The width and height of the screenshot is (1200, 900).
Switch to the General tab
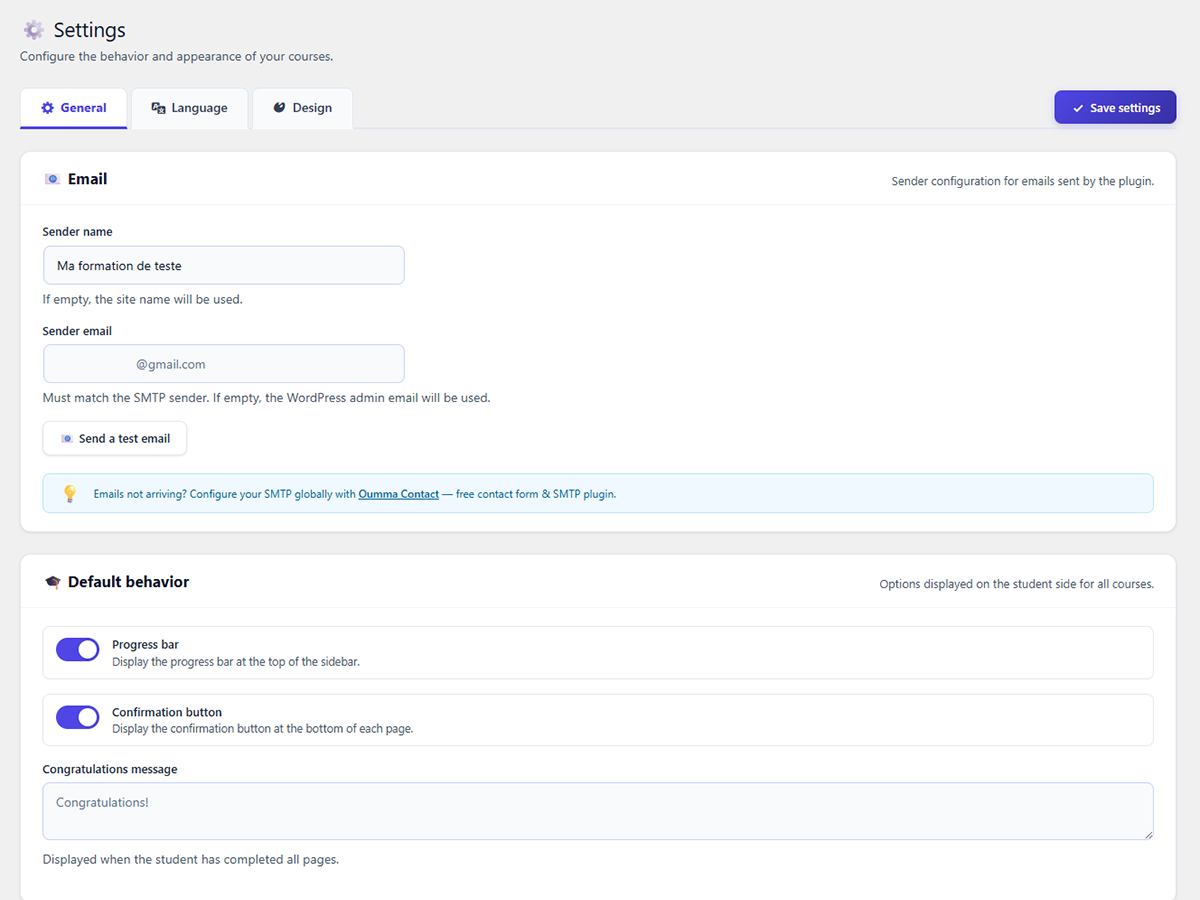coord(74,108)
